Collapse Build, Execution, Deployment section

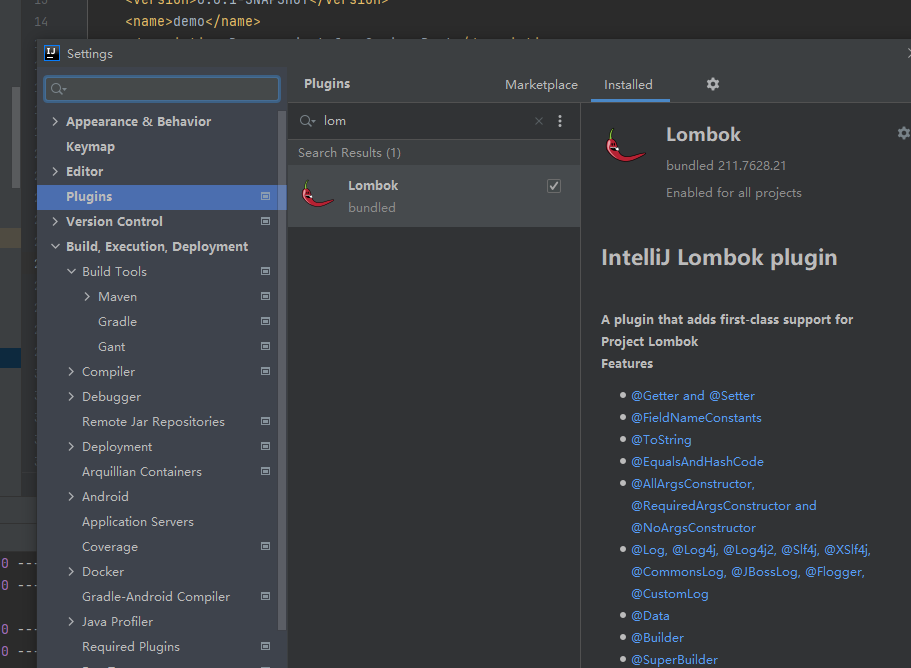point(55,246)
